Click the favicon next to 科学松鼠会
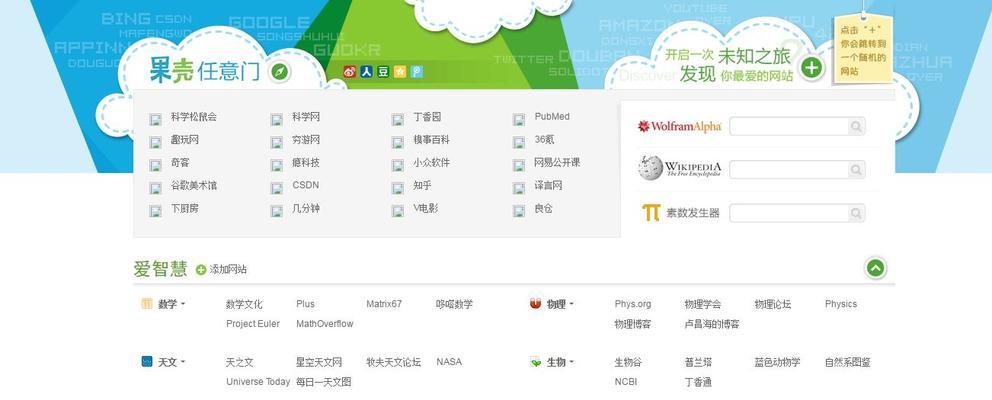992x400 pixels. 156,120
